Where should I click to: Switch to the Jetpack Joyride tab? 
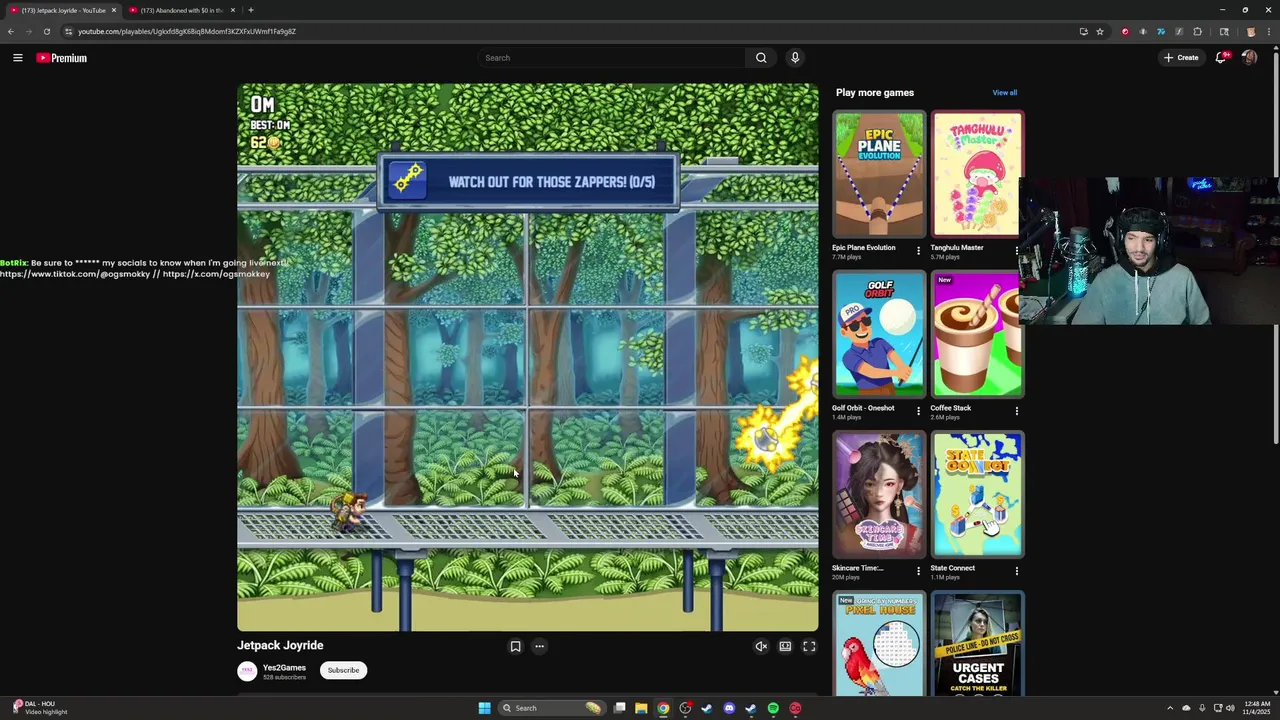(62, 10)
